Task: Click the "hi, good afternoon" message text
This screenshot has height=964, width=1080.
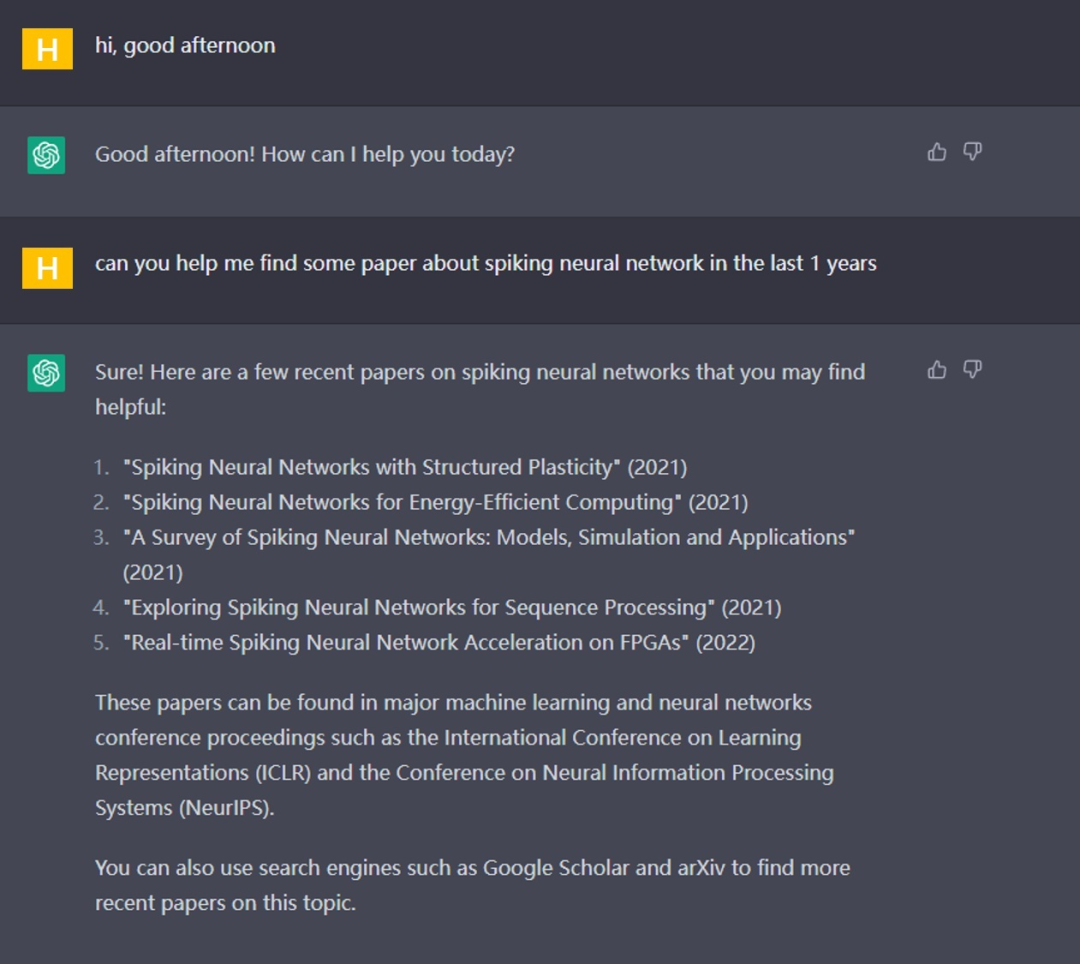Action: [x=185, y=46]
